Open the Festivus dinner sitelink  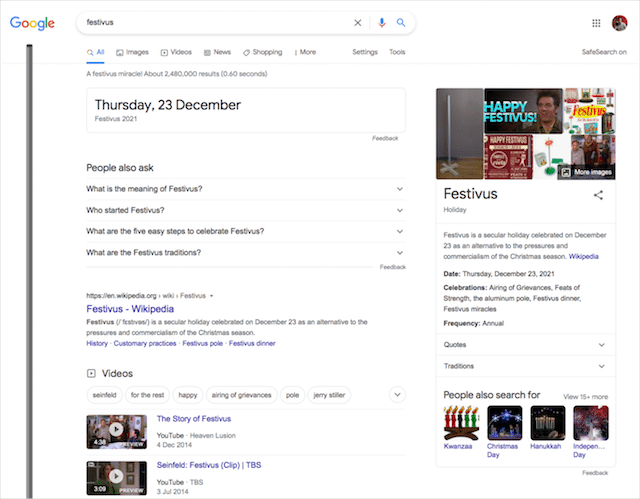(x=252, y=344)
